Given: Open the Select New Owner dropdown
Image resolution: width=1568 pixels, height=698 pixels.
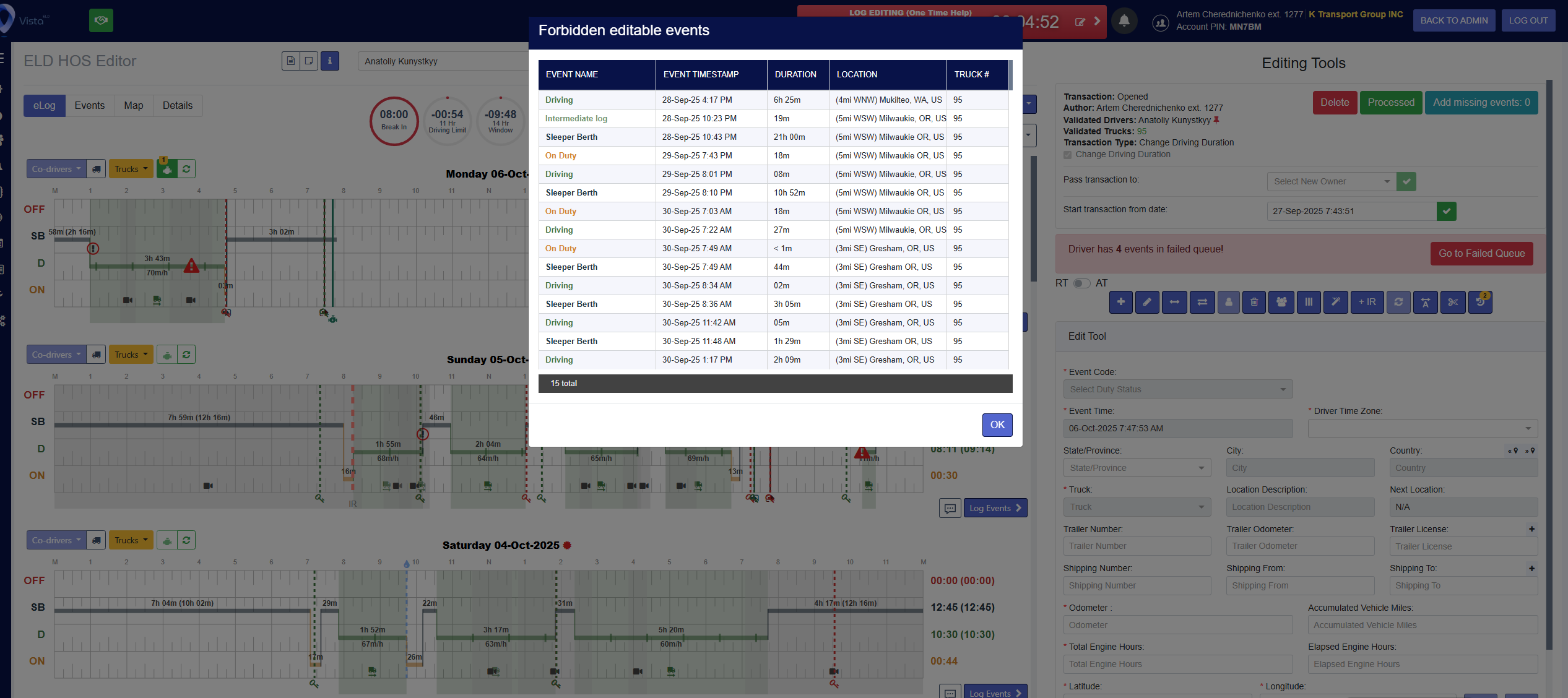Looking at the screenshot, I should [1331, 181].
